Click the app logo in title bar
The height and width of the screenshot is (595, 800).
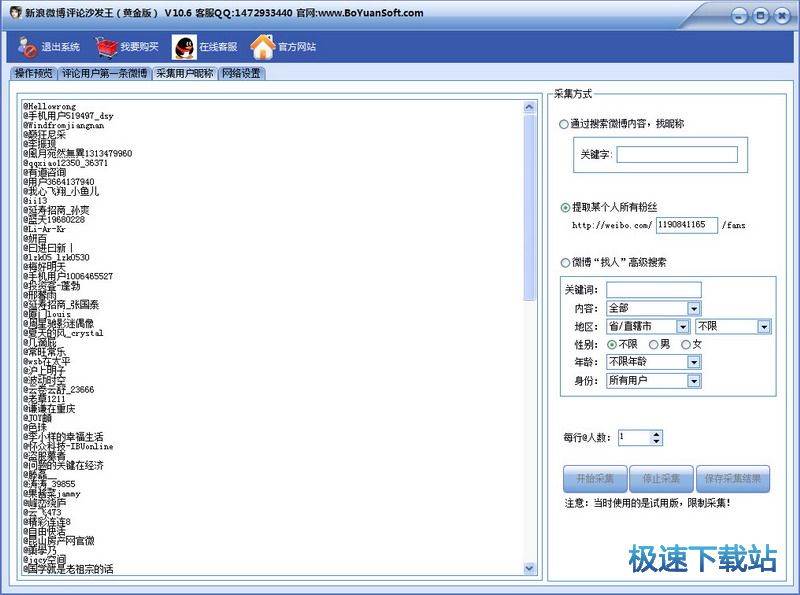[x=13, y=13]
